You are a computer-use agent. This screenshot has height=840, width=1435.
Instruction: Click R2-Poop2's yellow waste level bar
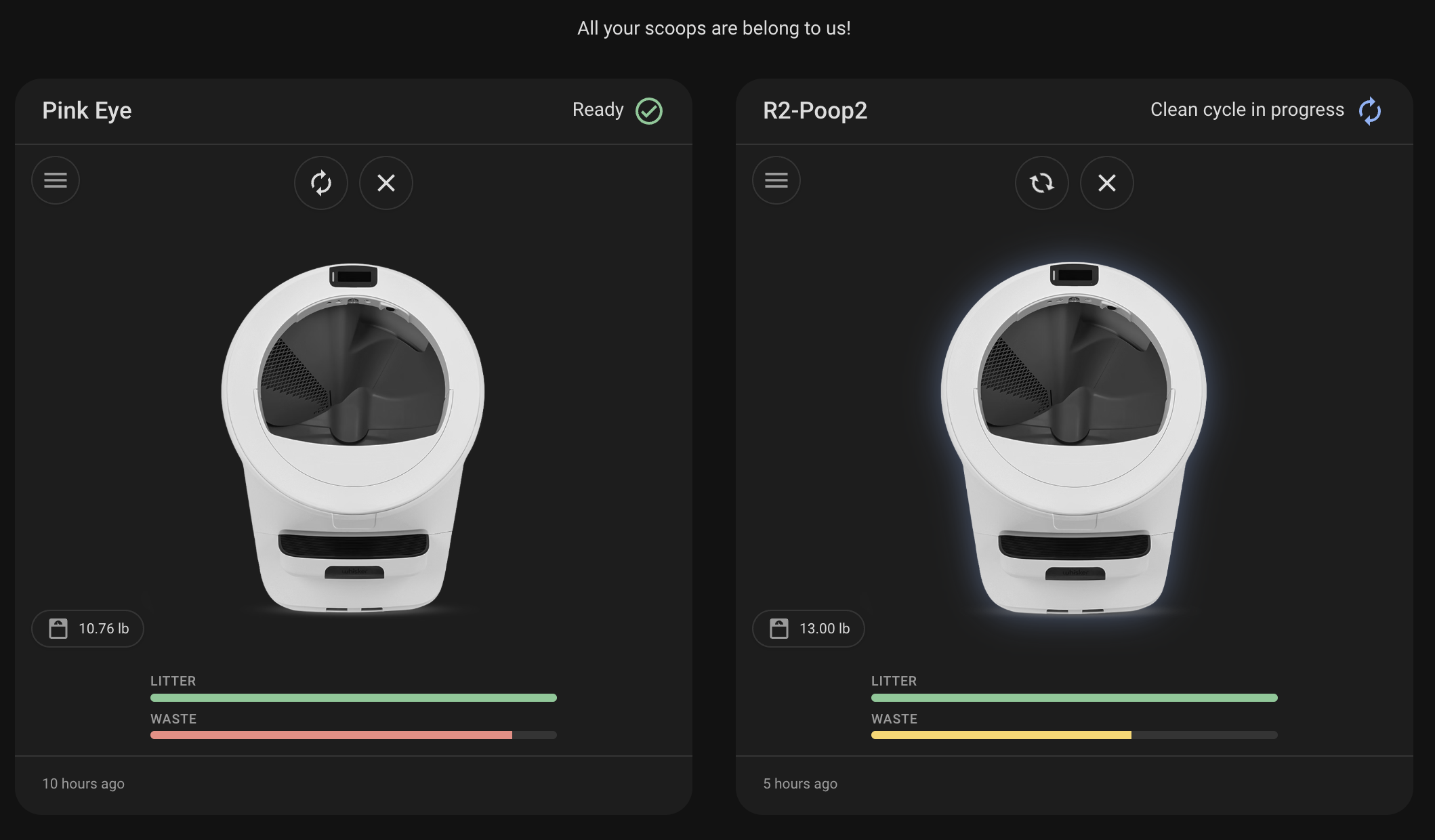pos(1001,735)
